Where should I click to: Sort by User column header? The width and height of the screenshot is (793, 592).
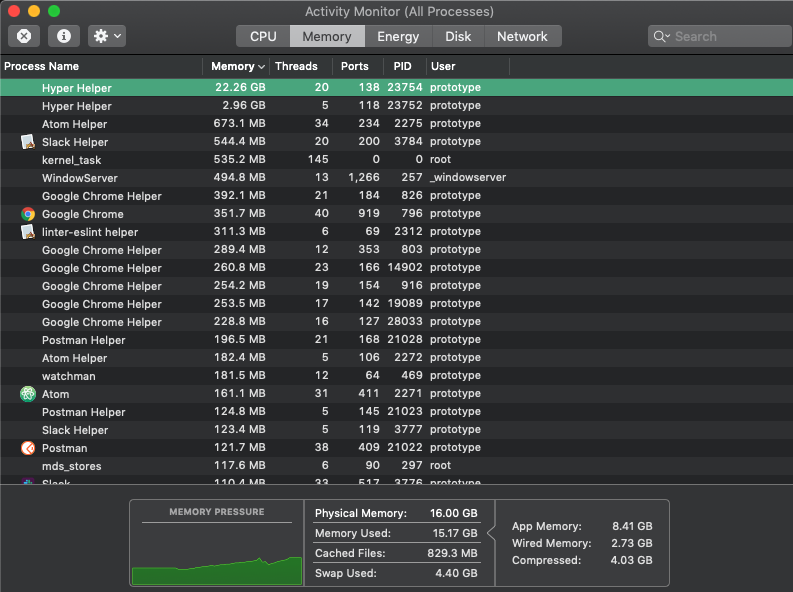(x=468, y=66)
